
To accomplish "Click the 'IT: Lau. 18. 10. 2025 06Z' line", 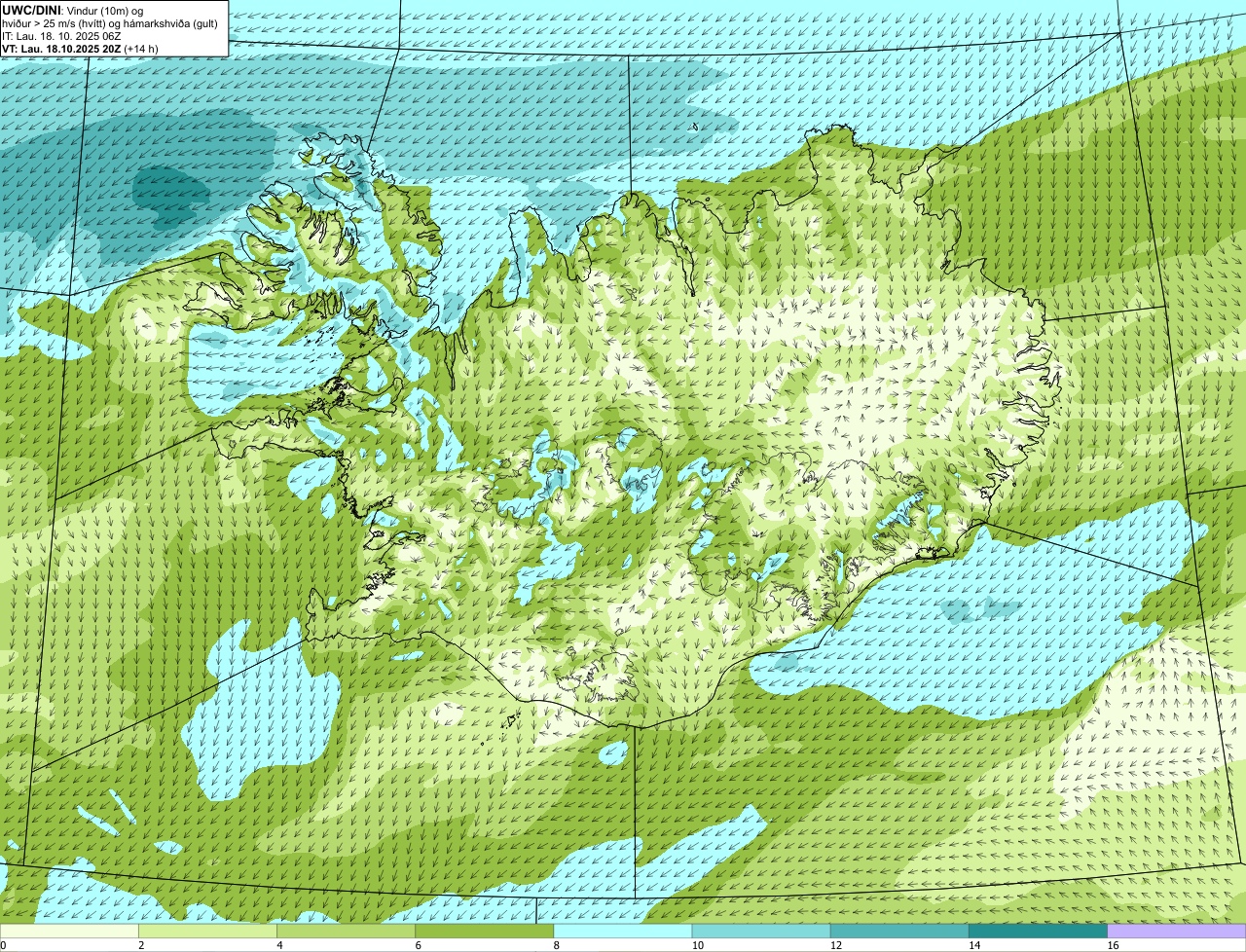I will 61,36.
